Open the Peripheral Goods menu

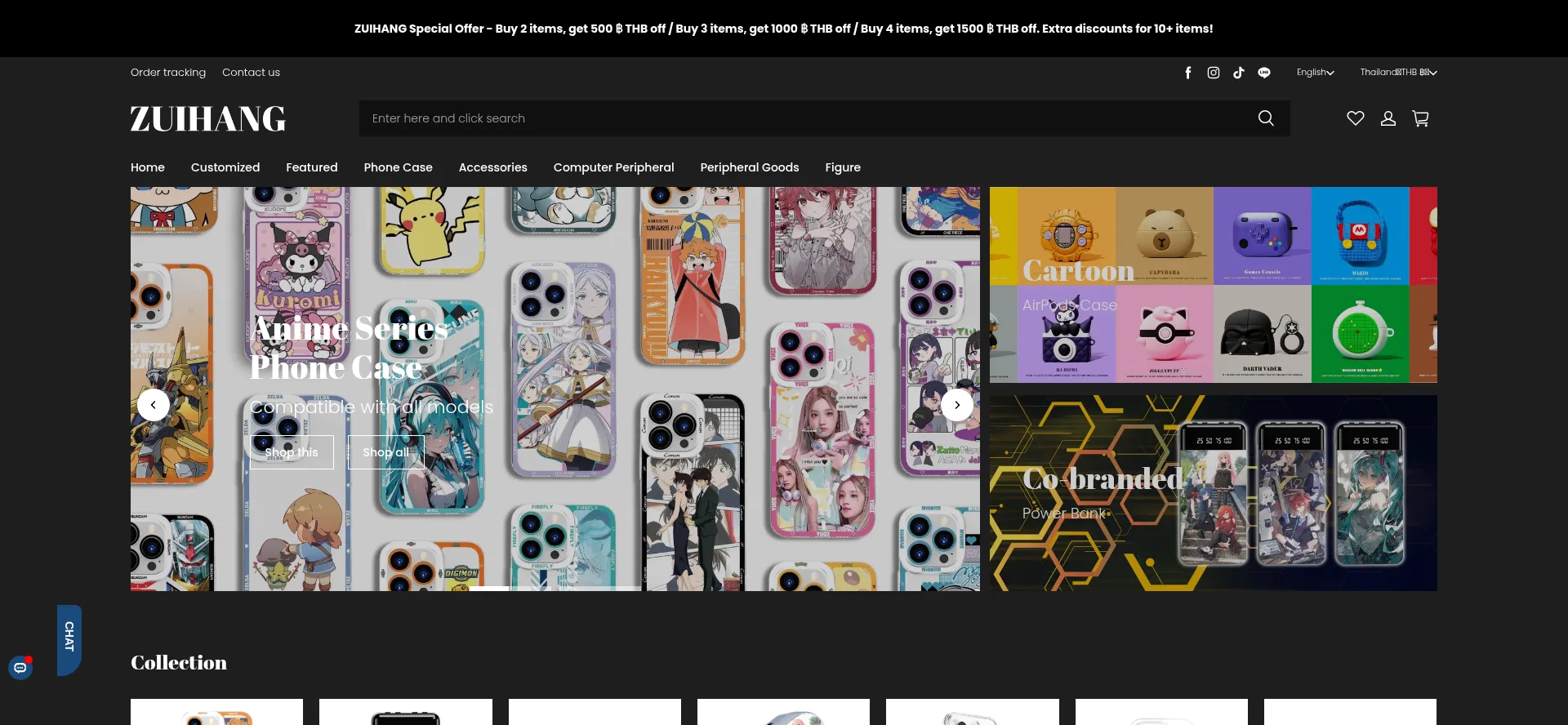[750, 167]
